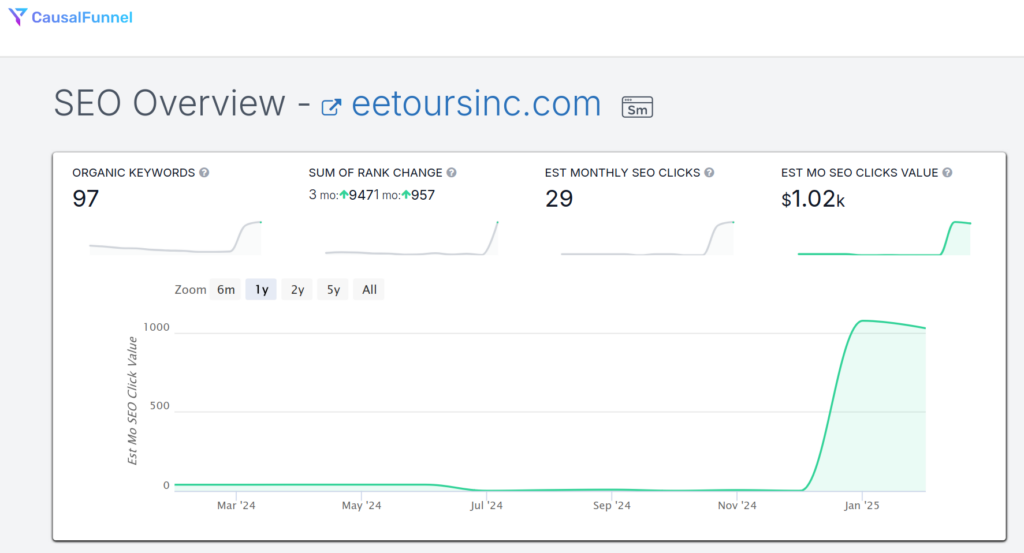Click the Nov '24 axis label
The image size is (1024, 553).
[x=737, y=505]
